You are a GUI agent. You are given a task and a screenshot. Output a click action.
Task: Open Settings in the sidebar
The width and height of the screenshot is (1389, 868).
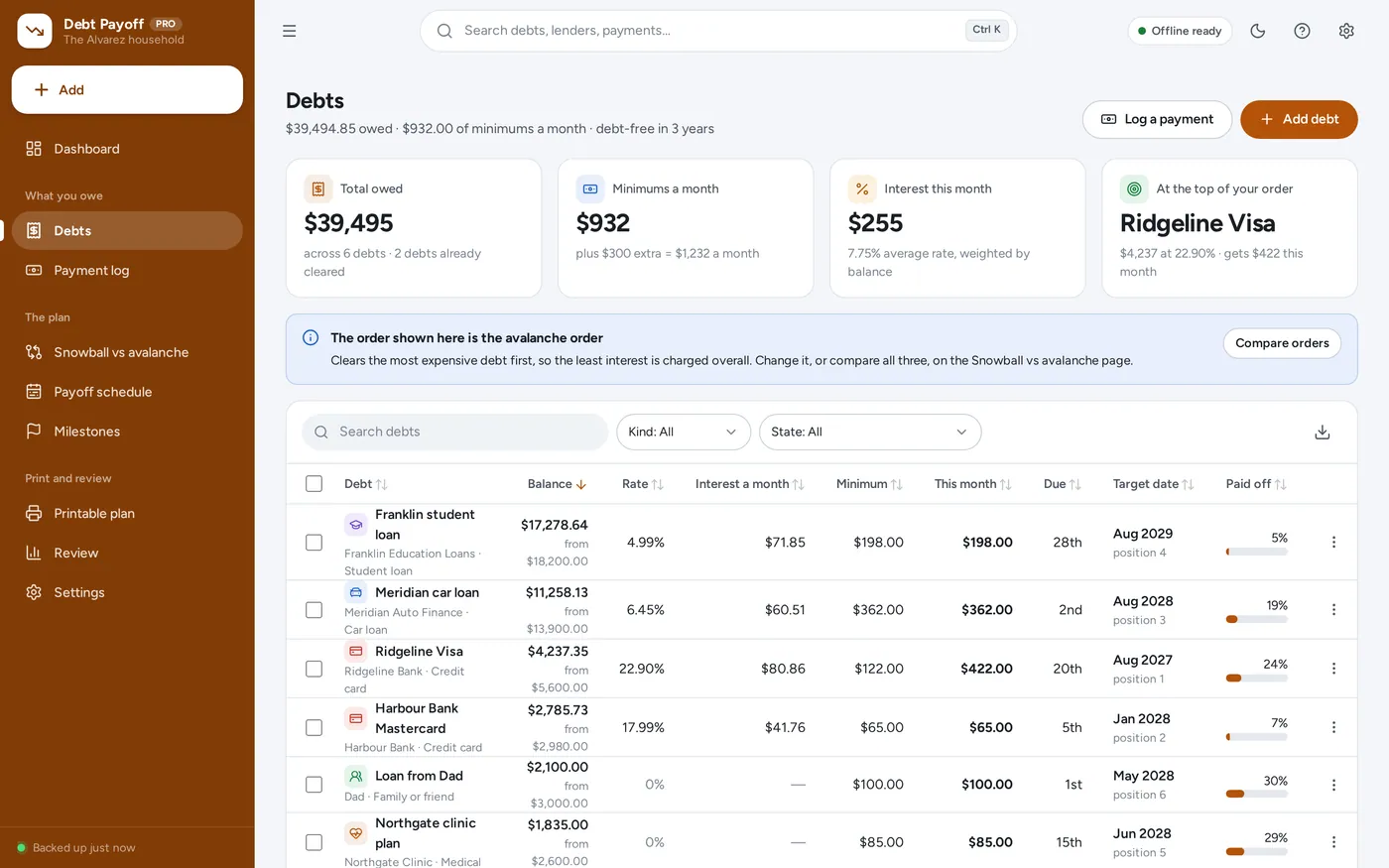(x=127, y=592)
